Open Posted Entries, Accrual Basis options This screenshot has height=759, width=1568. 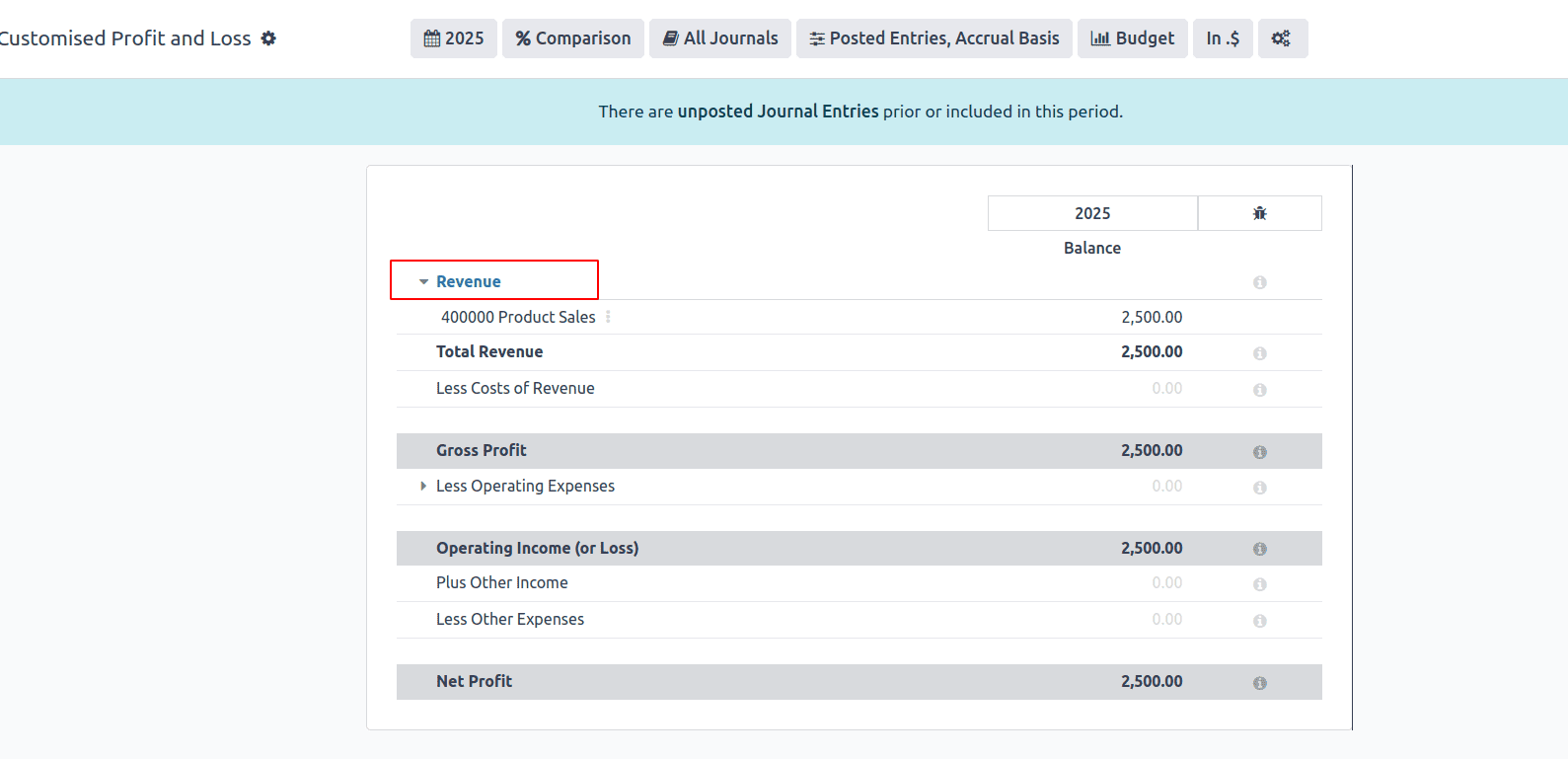(x=934, y=38)
